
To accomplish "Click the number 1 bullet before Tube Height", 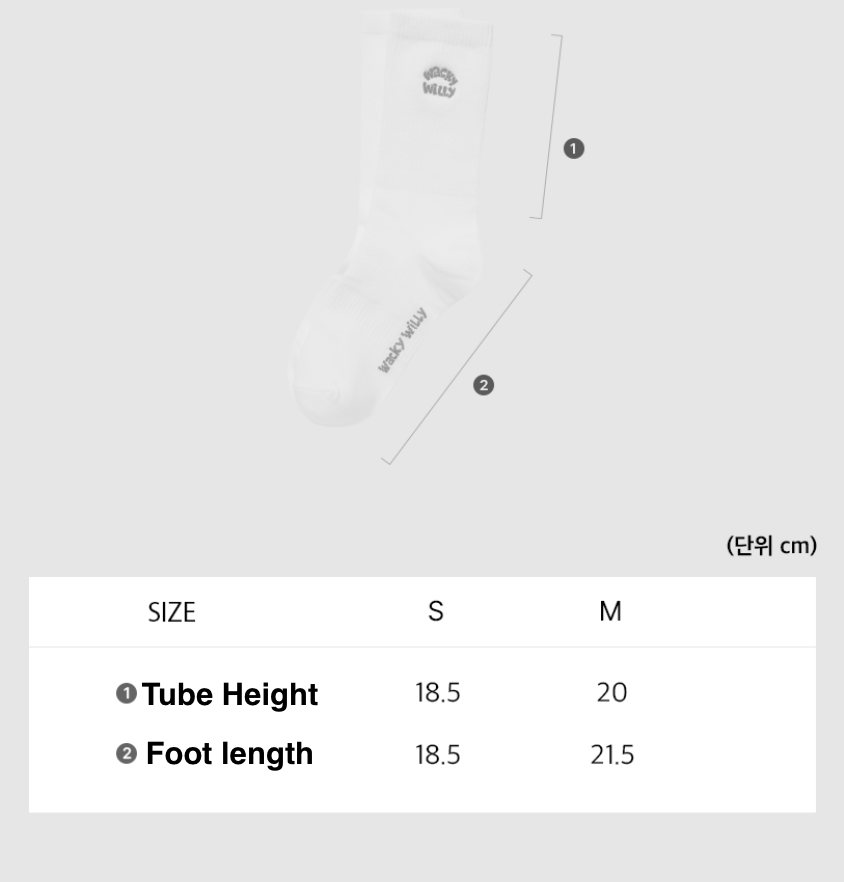I will click(x=126, y=693).
